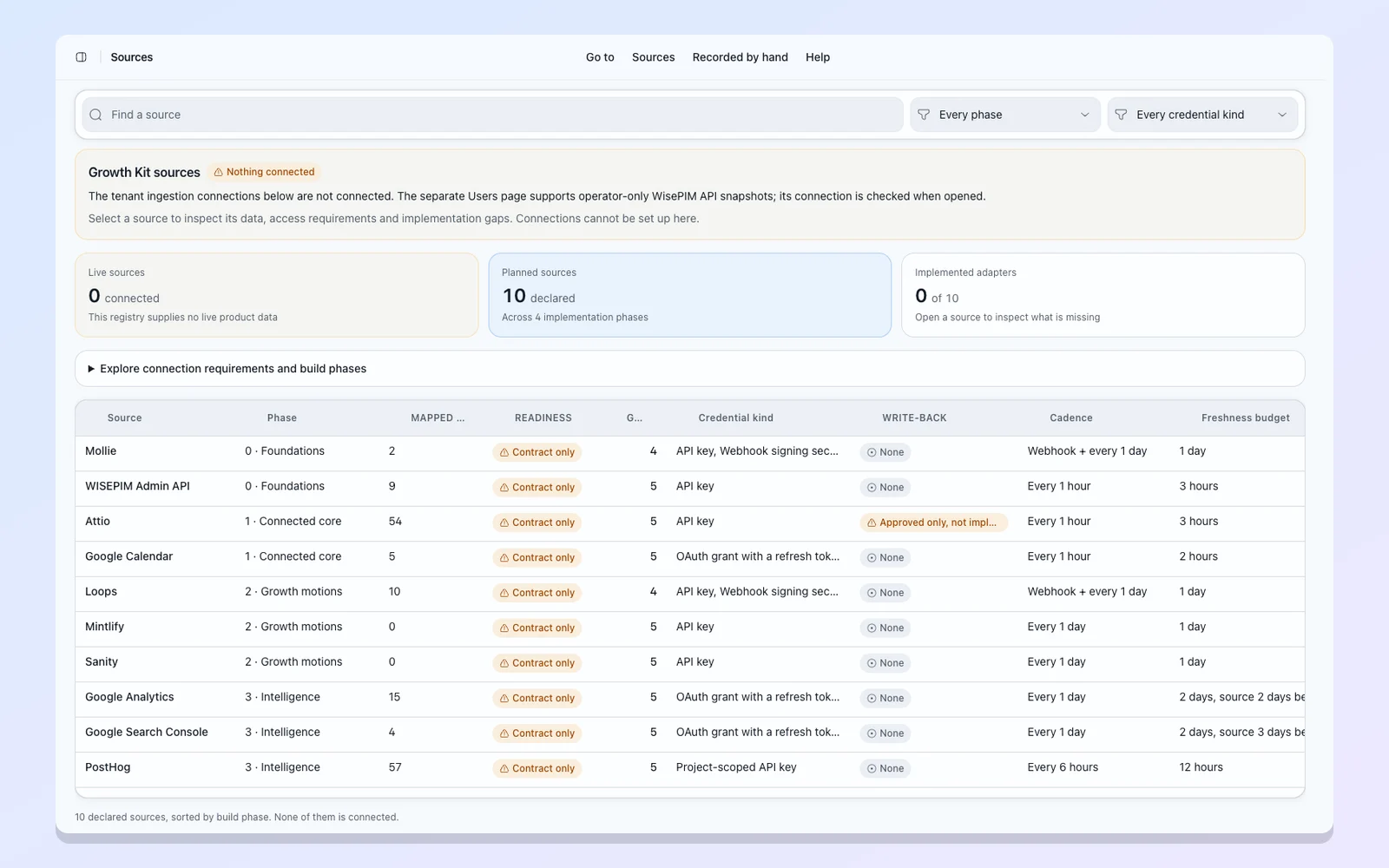The image size is (1389, 868).
Task: Select the Planned sources card
Action: [690, 295]
